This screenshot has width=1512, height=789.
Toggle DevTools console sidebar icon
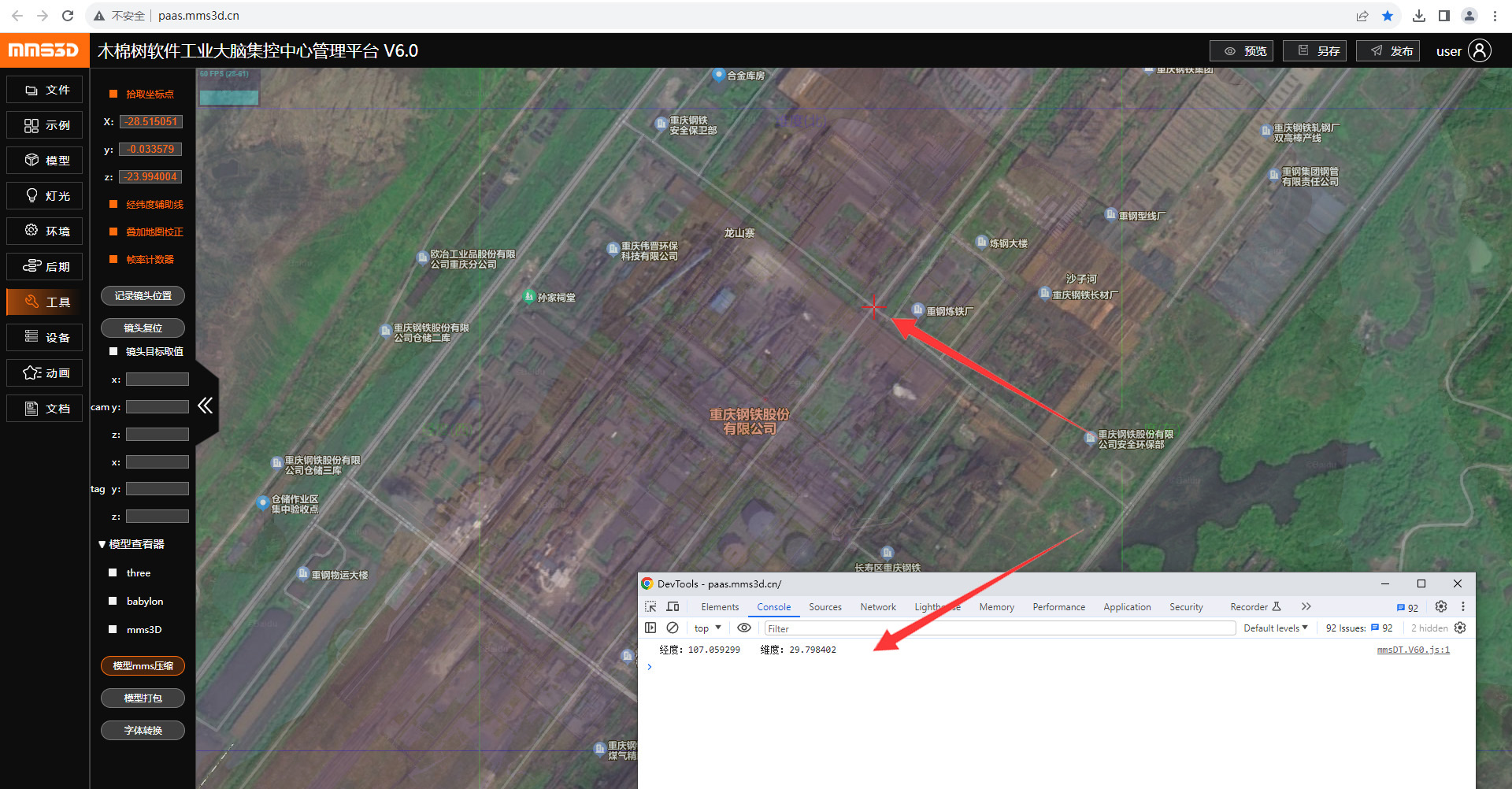(650, 628)
